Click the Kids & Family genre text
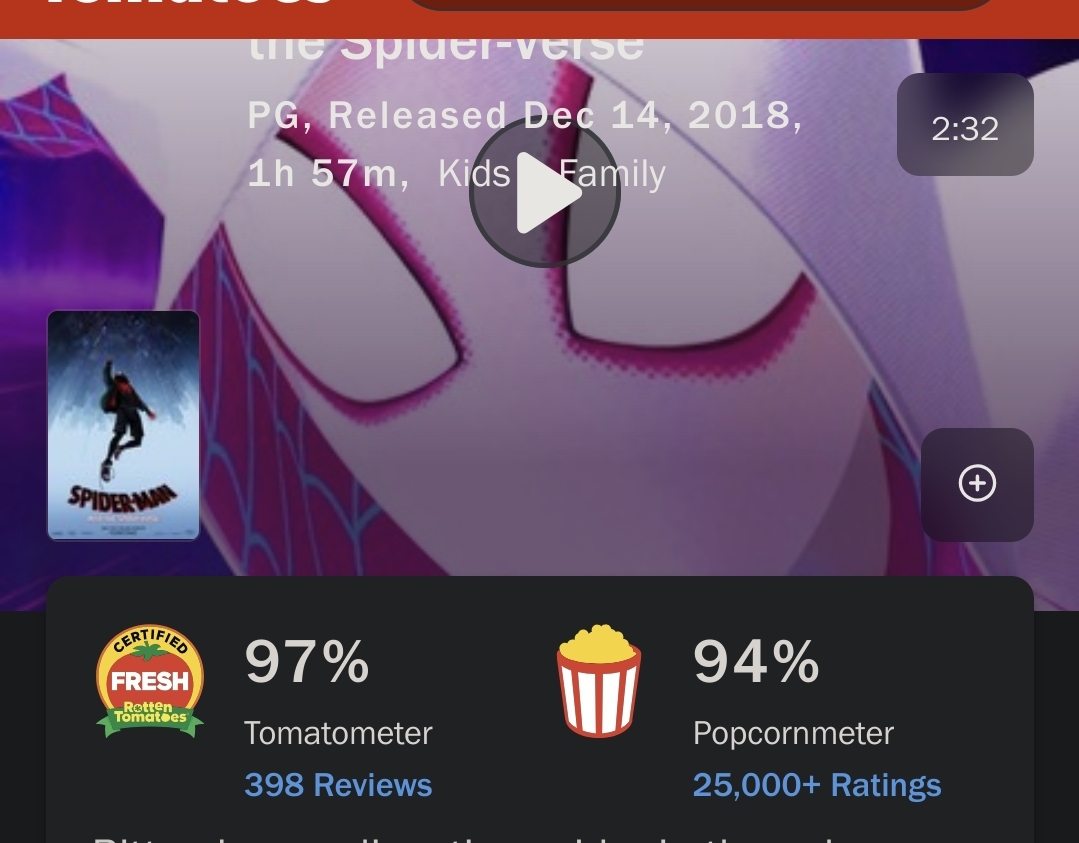Image resolution: width=1079 pixels, height=843 pixels. 552,173
